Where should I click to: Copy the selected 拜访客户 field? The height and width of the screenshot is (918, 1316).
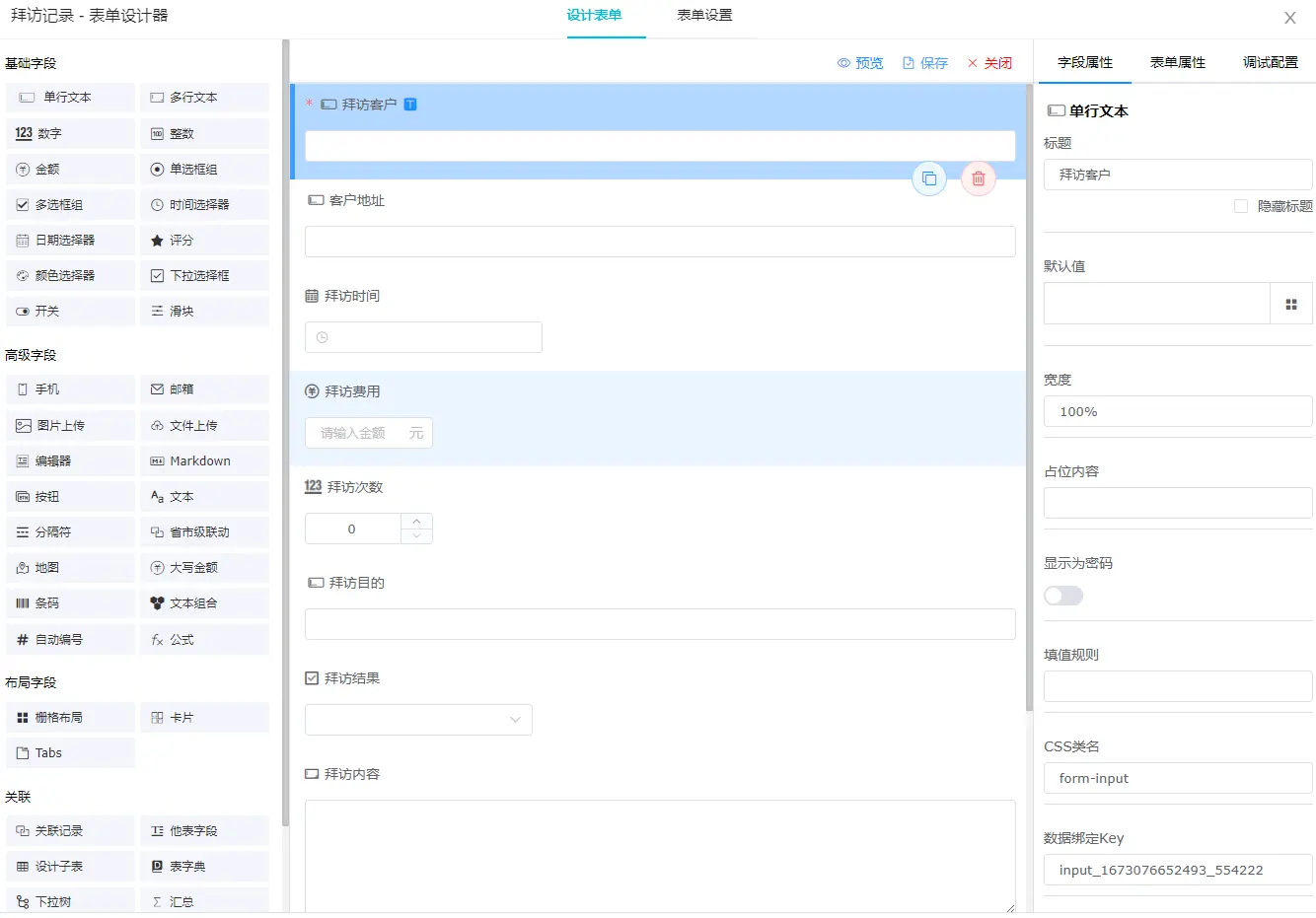[x=929, y=178]
